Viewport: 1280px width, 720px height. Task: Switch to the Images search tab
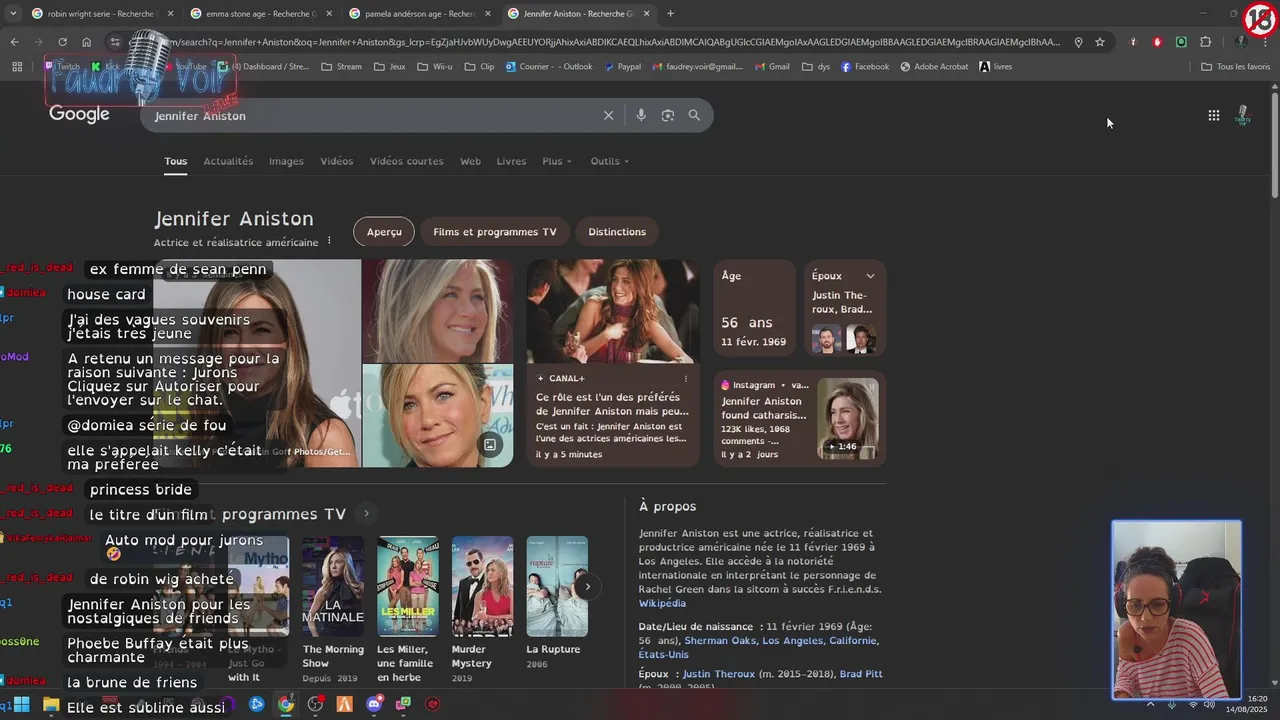pos(286,161)
